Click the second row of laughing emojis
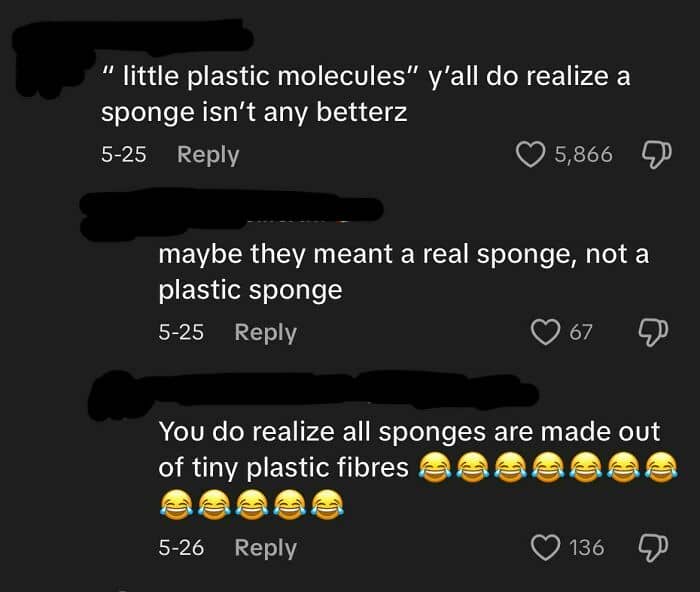This screenshot has width=700, height=592. point(245,505)
